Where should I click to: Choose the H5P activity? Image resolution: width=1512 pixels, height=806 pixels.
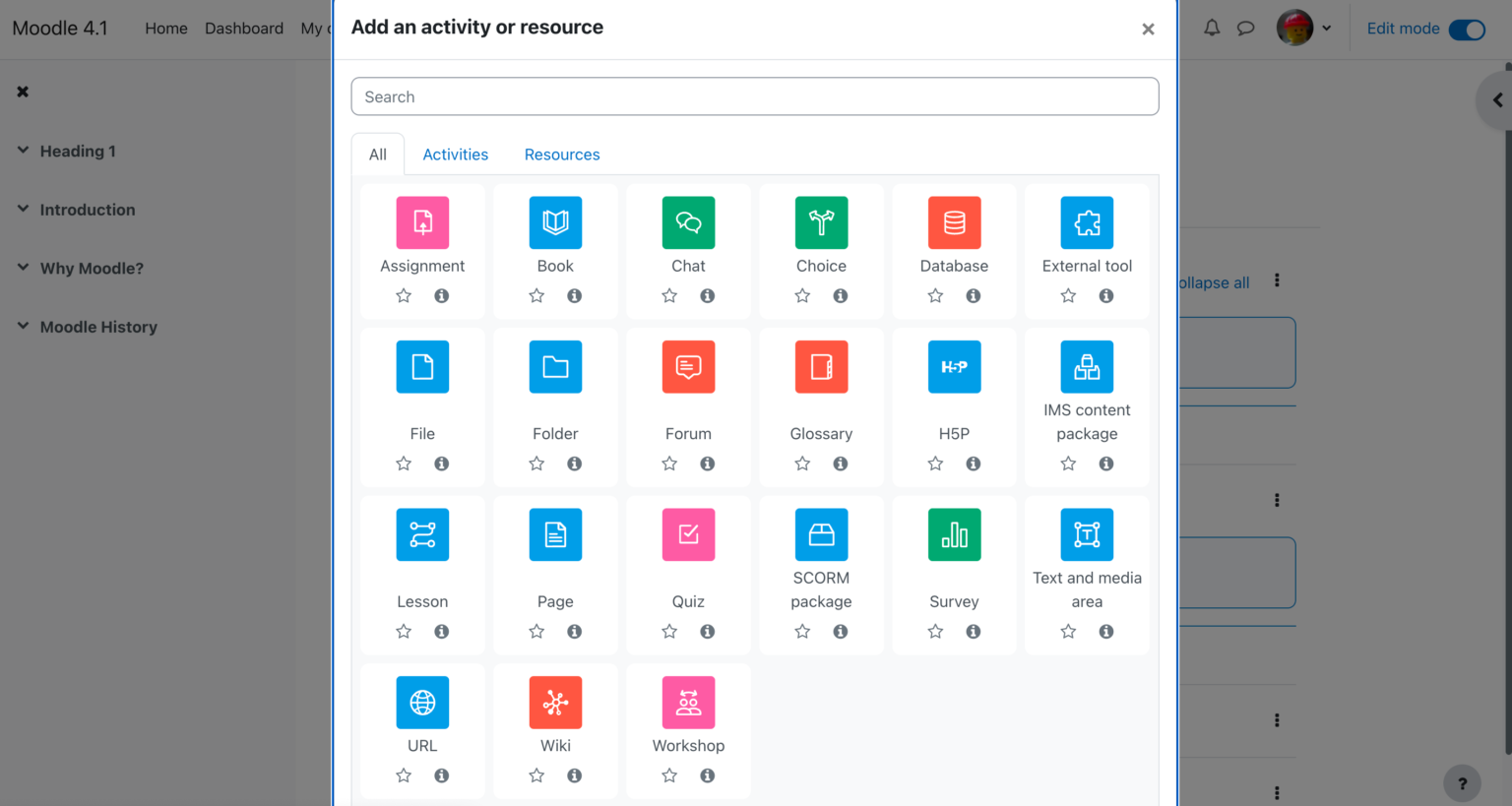tap(954, 367)
